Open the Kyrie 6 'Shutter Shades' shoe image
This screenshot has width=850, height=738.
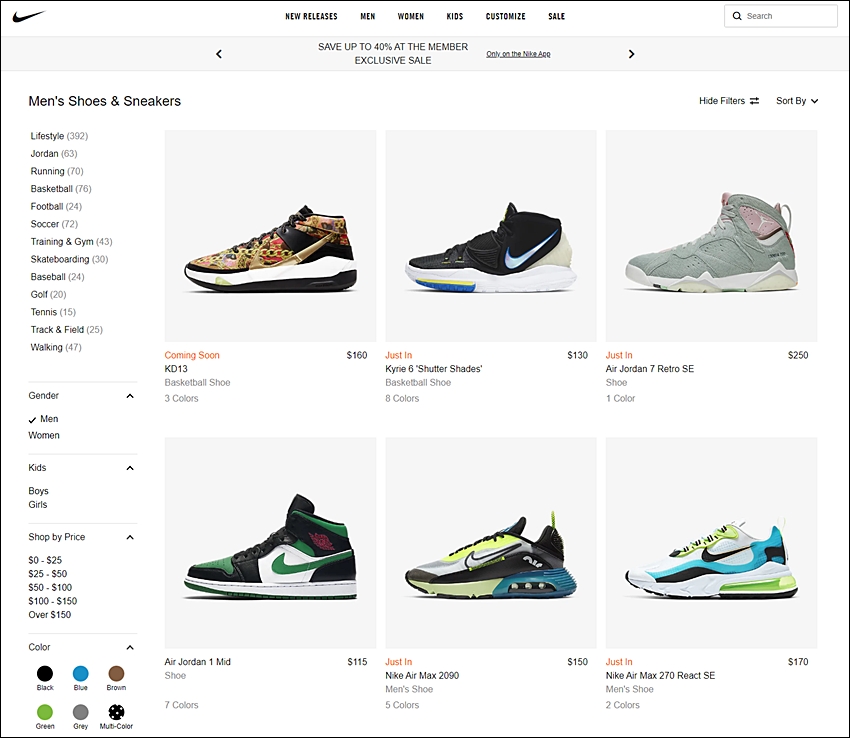[x=491, y=236]
